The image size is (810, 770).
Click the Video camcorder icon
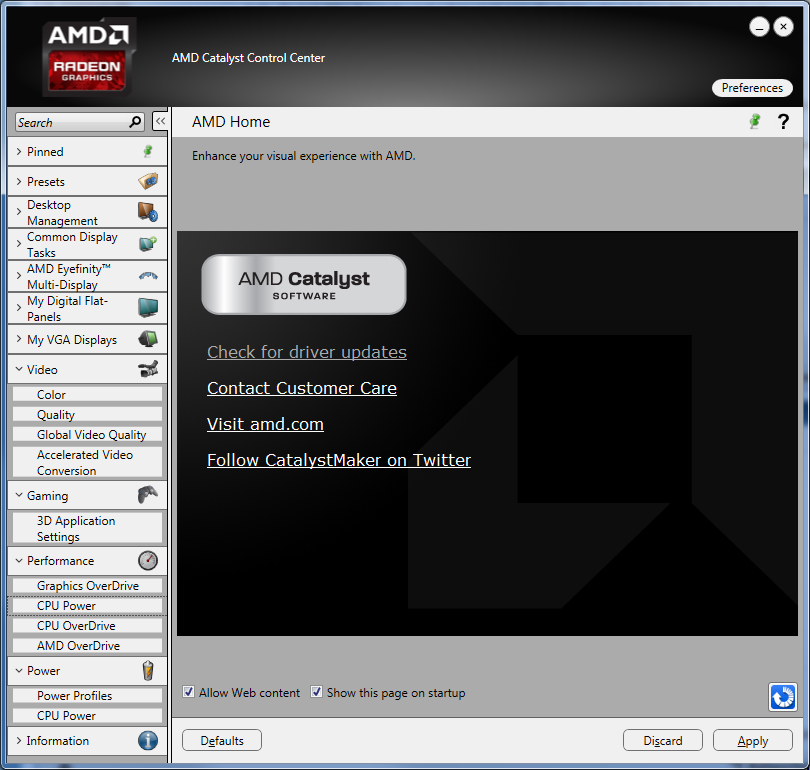point(148,369)
